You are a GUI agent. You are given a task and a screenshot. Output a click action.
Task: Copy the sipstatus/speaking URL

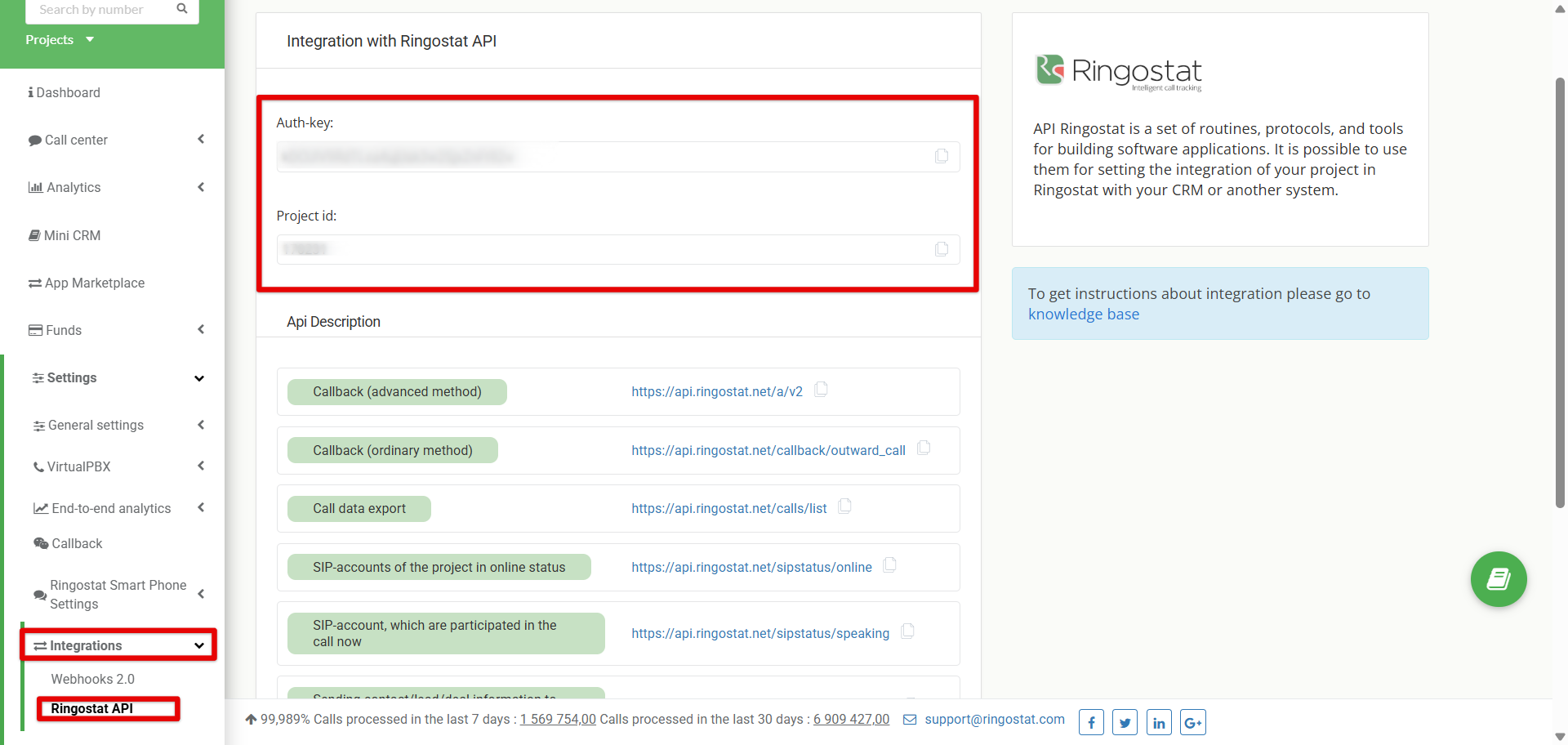[x=907, y=631]
